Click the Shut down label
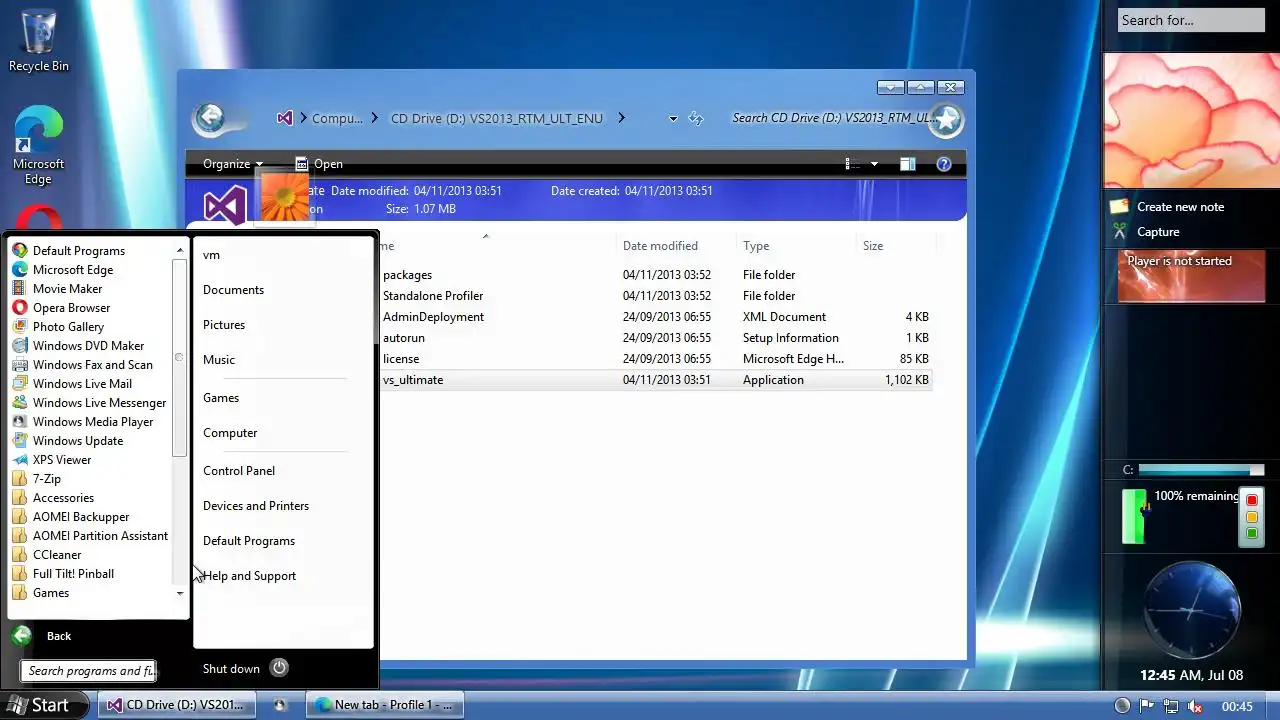 click(x=231, y=668)
